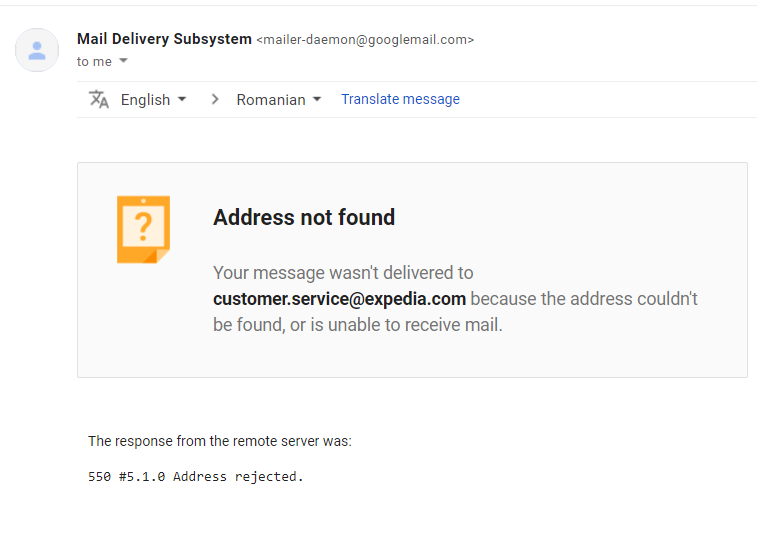Click the orange question mark note icon

click(143, 229)
